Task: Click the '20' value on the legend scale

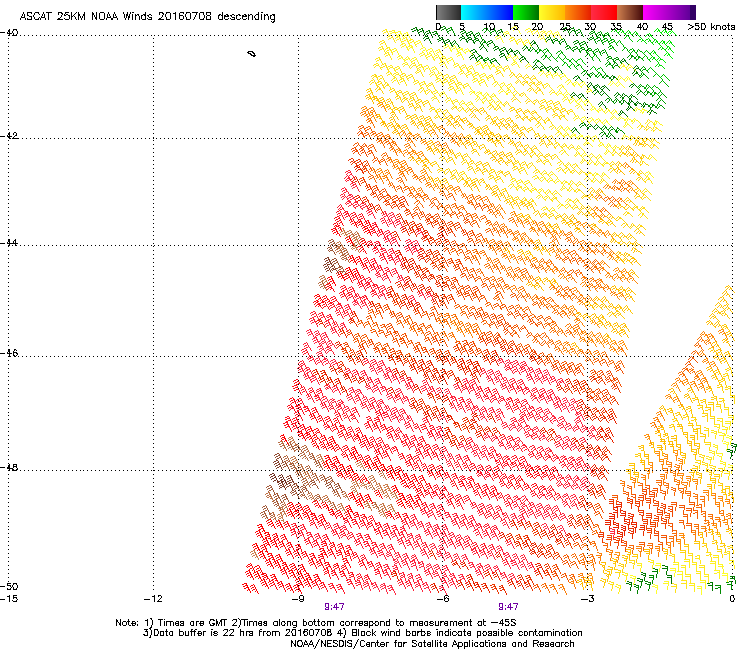Action: click(x=537, y=26)
